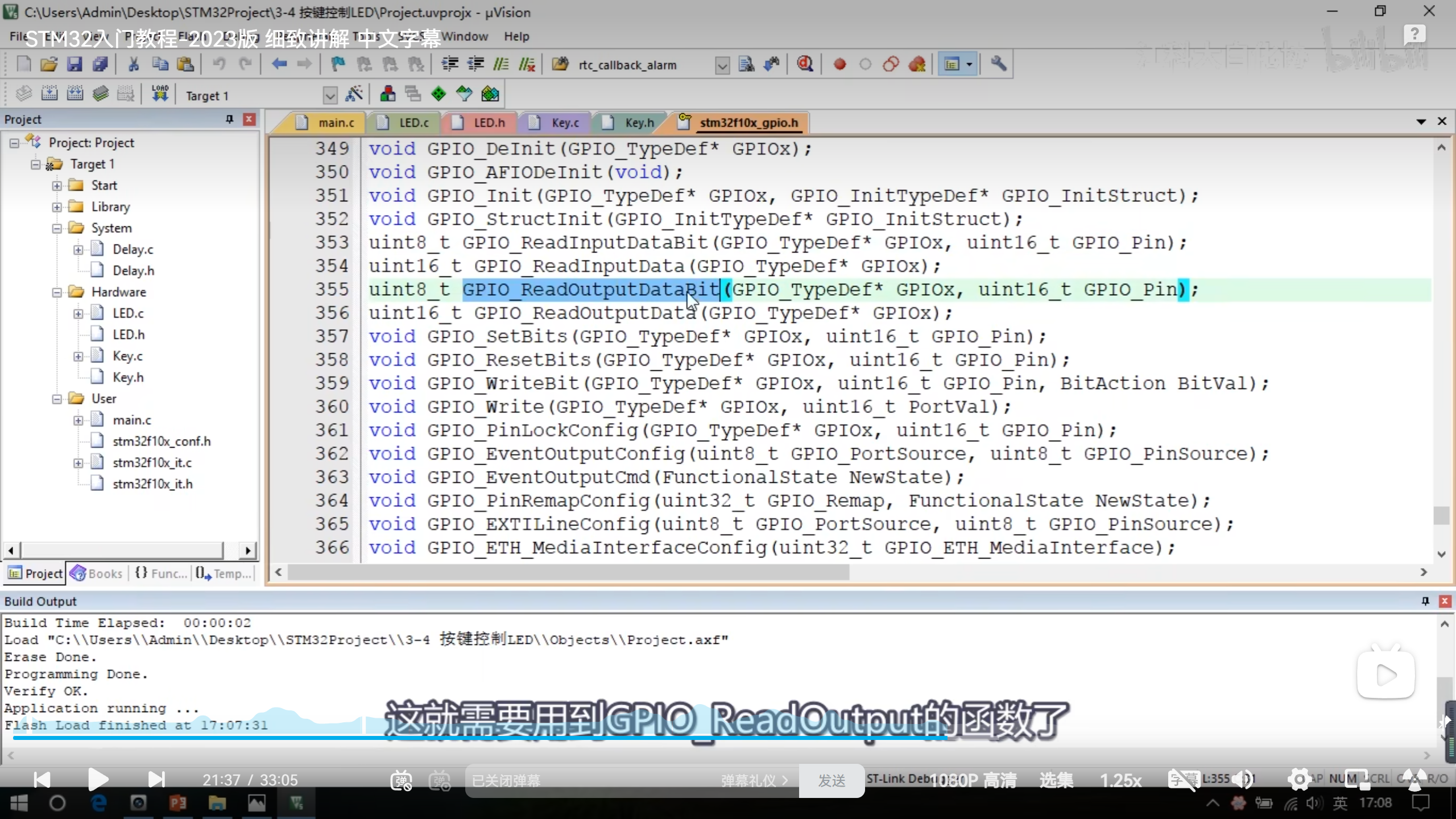Open Key.c in project tree
Screen dimensions: 1456x819
click(x=127, y=356)
